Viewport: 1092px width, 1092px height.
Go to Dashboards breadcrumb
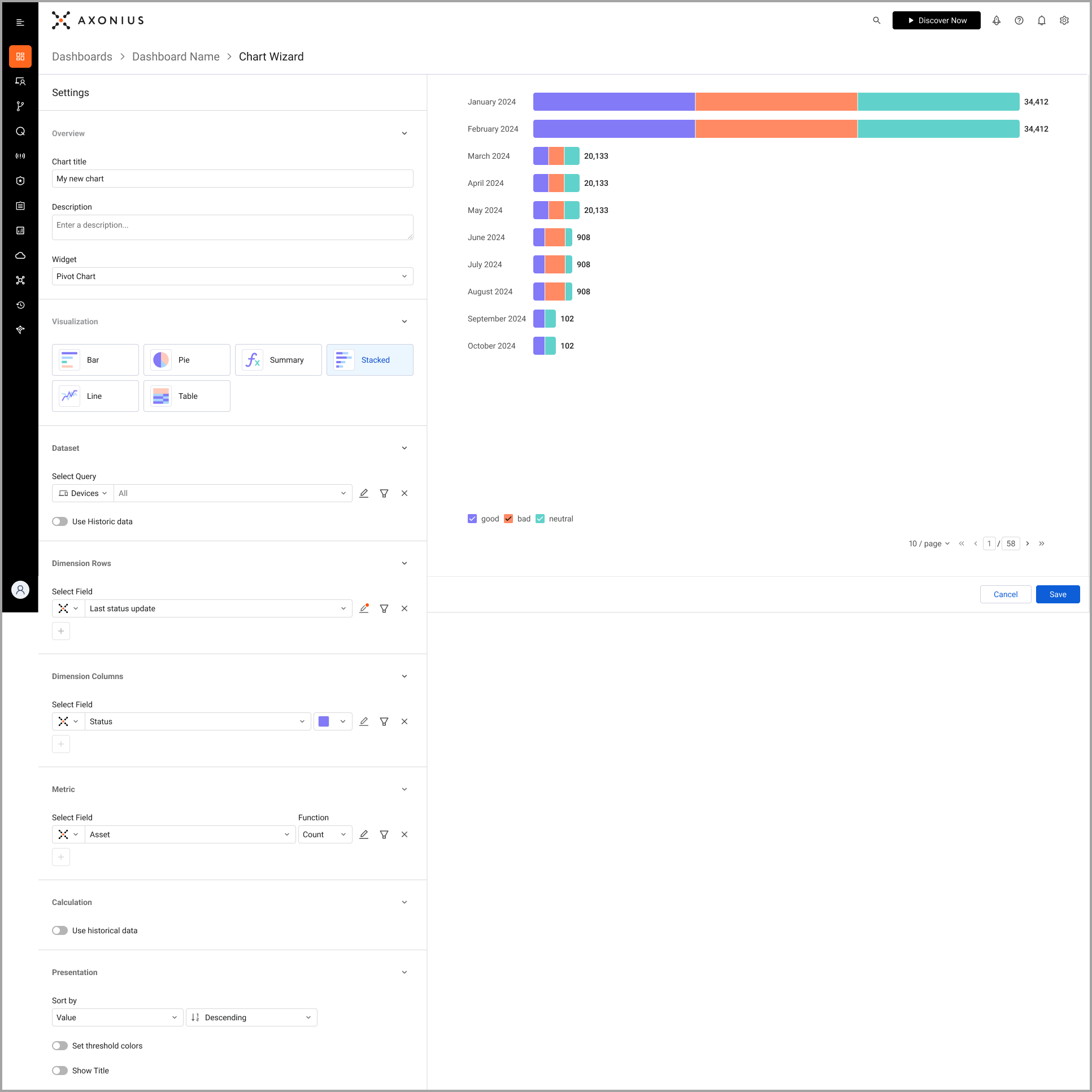82,56
